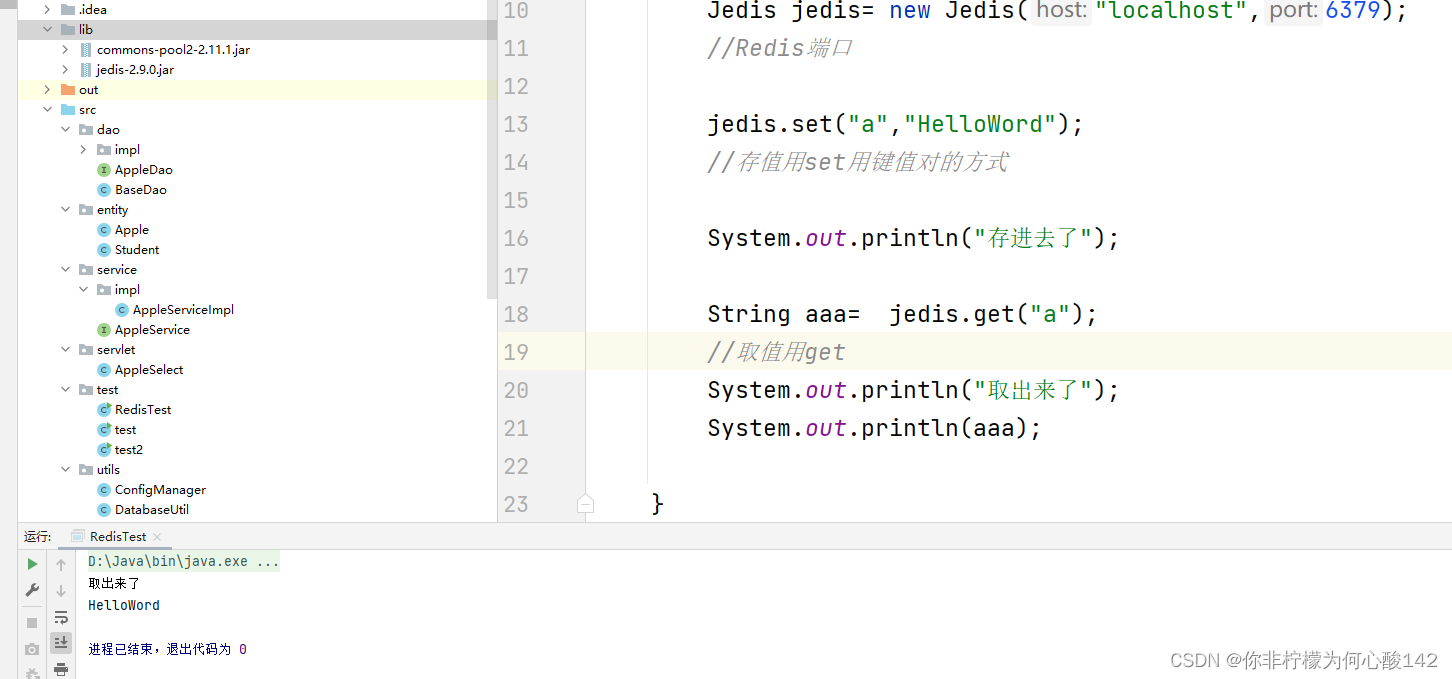Collapse the entity package
The width and height of the screenshot is (1452, 679).
pyautogui.click(x=66, y=209)
